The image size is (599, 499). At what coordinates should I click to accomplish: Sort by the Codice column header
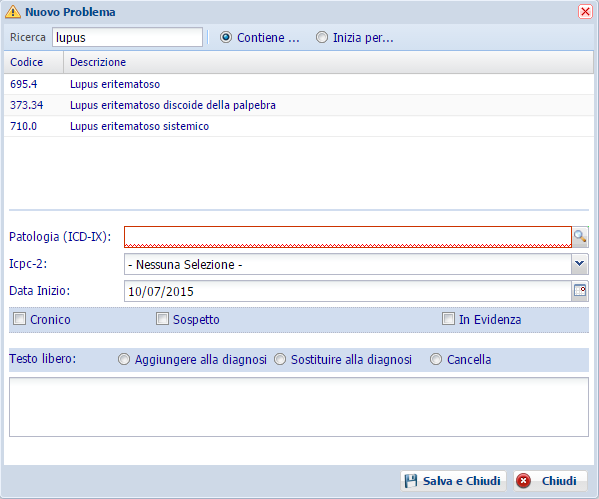click(34, 62)
